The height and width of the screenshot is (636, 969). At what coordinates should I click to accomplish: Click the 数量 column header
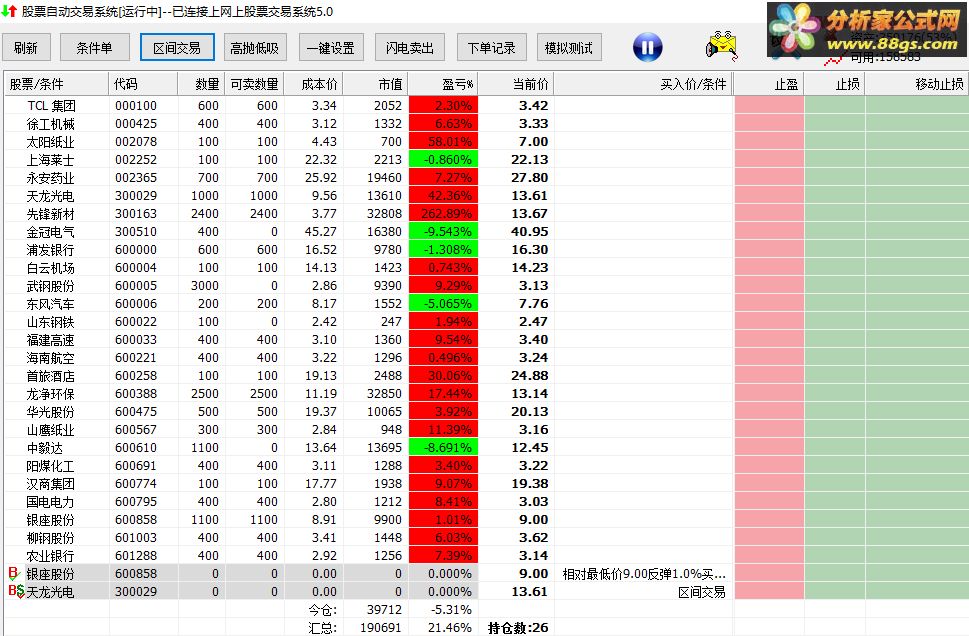tap(201, 84)
